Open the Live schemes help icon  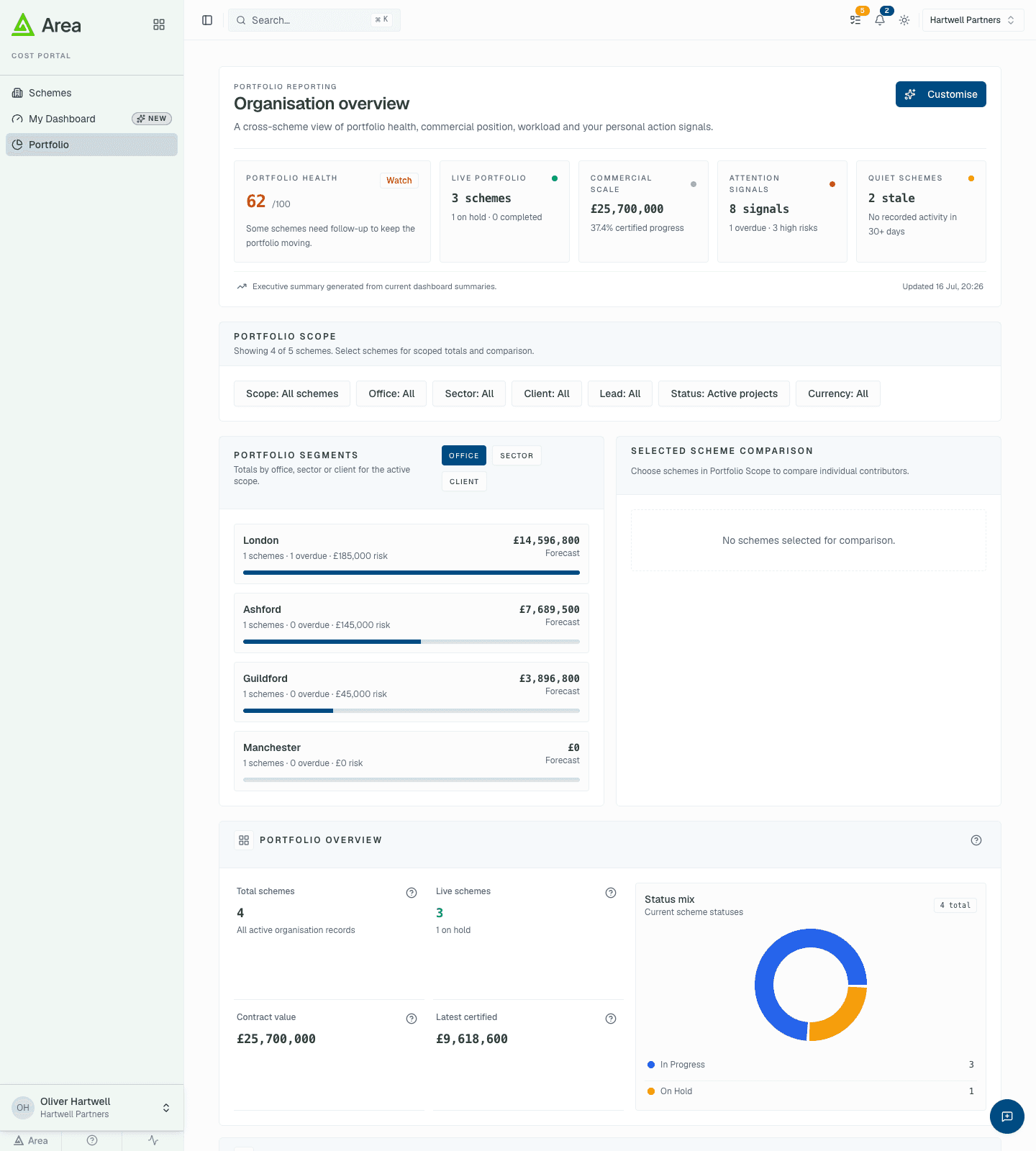pos(611,893)
